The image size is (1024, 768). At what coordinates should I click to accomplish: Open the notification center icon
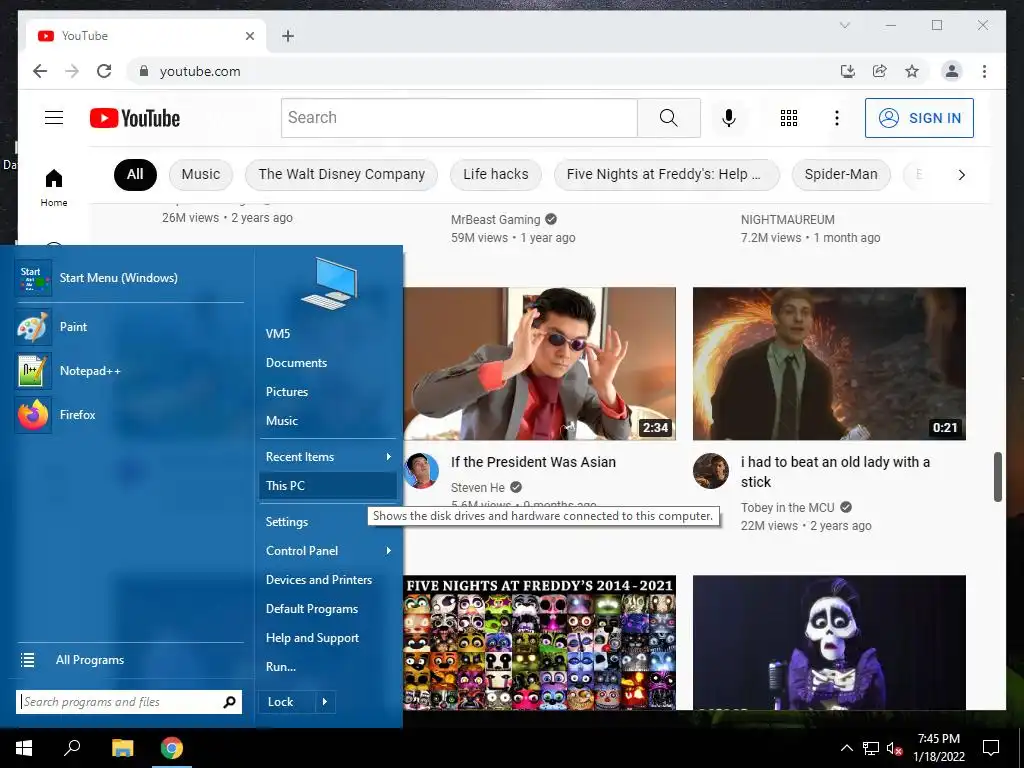(991, 748)
